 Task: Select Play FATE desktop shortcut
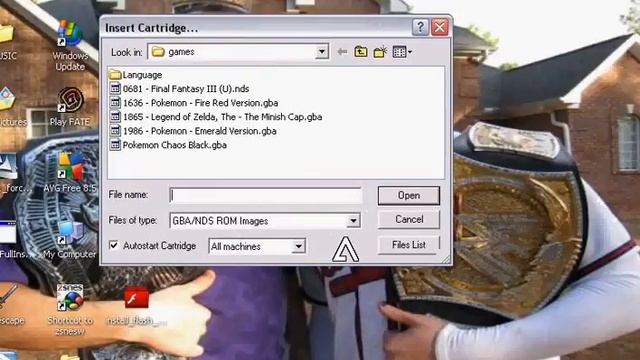[70, 107]
